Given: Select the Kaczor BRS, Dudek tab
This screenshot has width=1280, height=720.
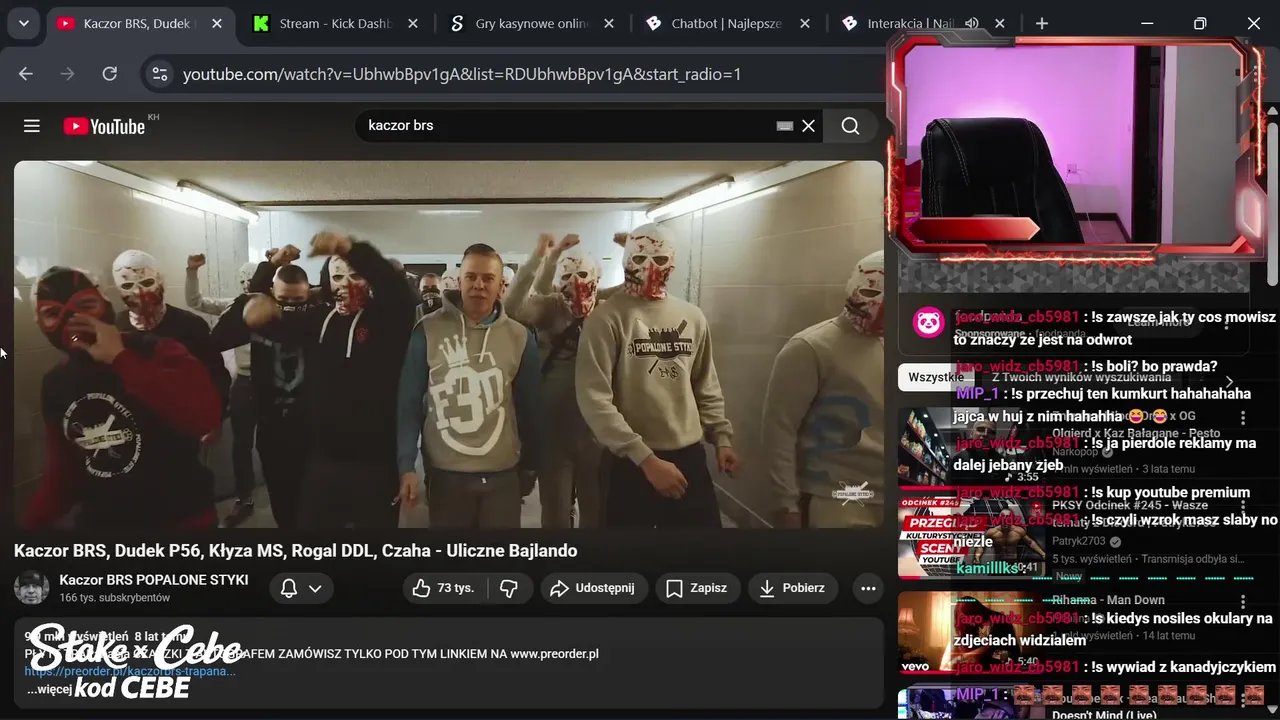Looking at the screenshot, I should [140, 23].
